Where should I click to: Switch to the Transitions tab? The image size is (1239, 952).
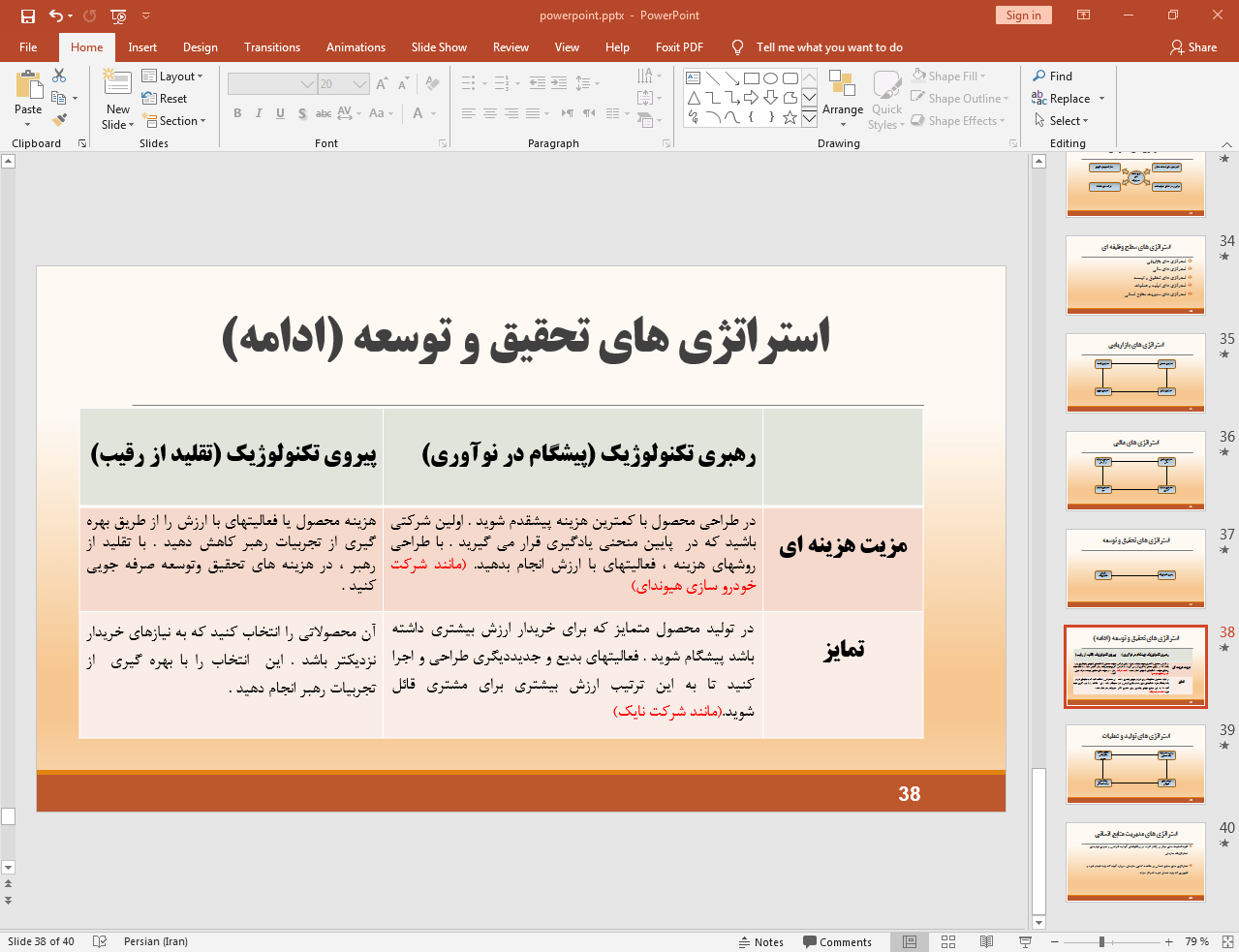pyautogui.click(x=272, y=46)
